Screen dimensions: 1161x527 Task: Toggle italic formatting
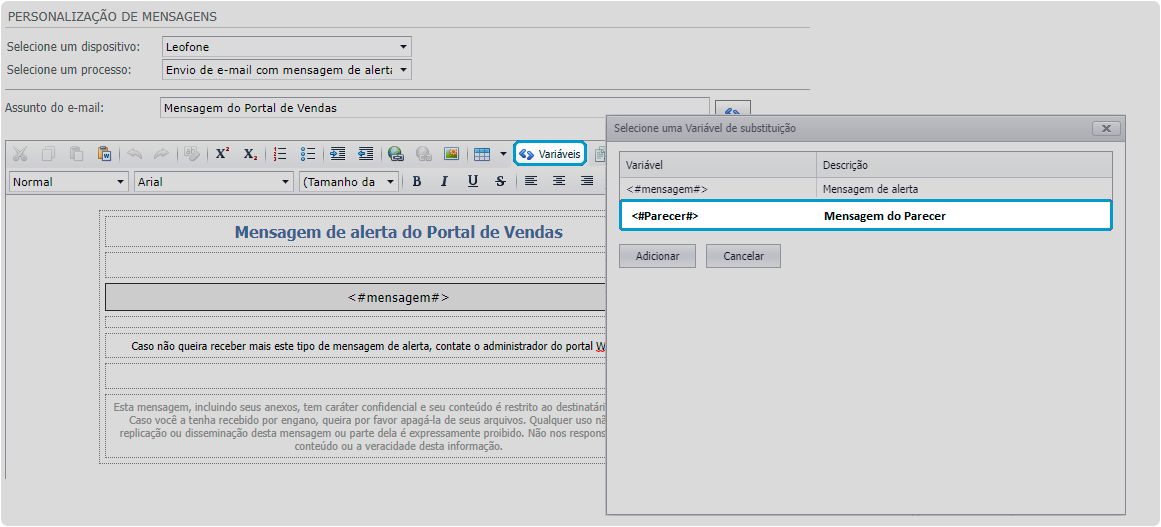[444, 181]
